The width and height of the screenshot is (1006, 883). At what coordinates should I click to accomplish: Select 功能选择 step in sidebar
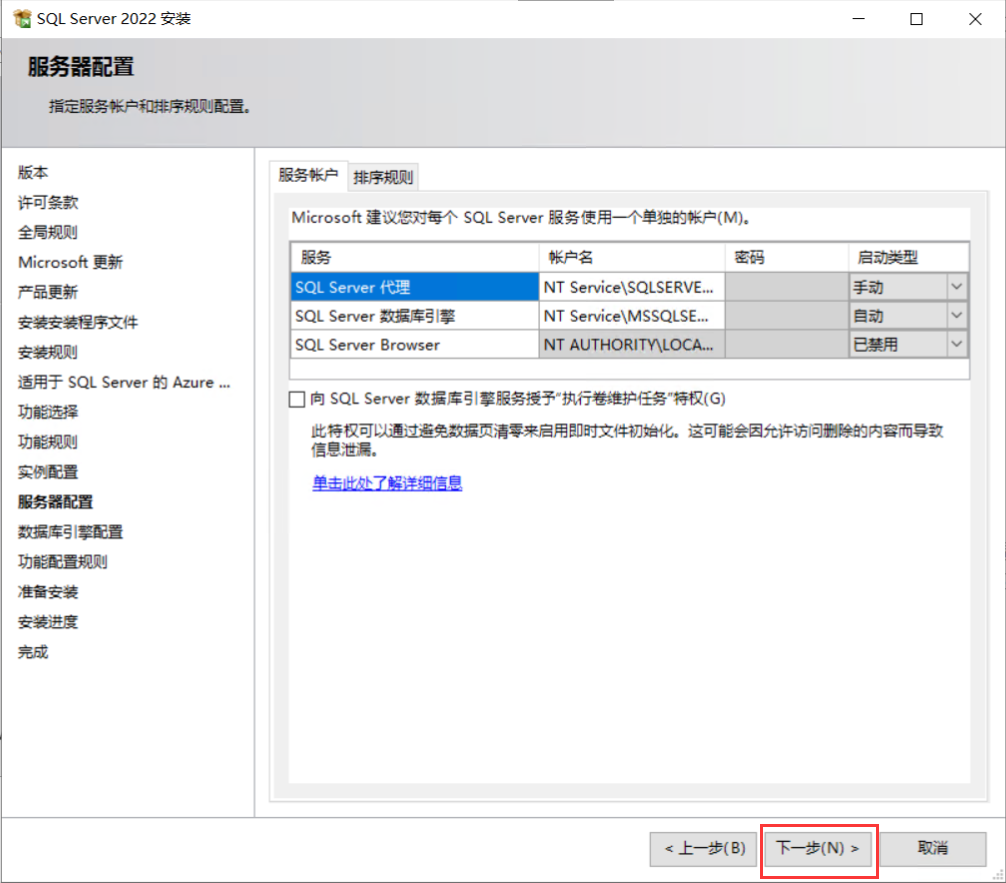pos(48,412)
